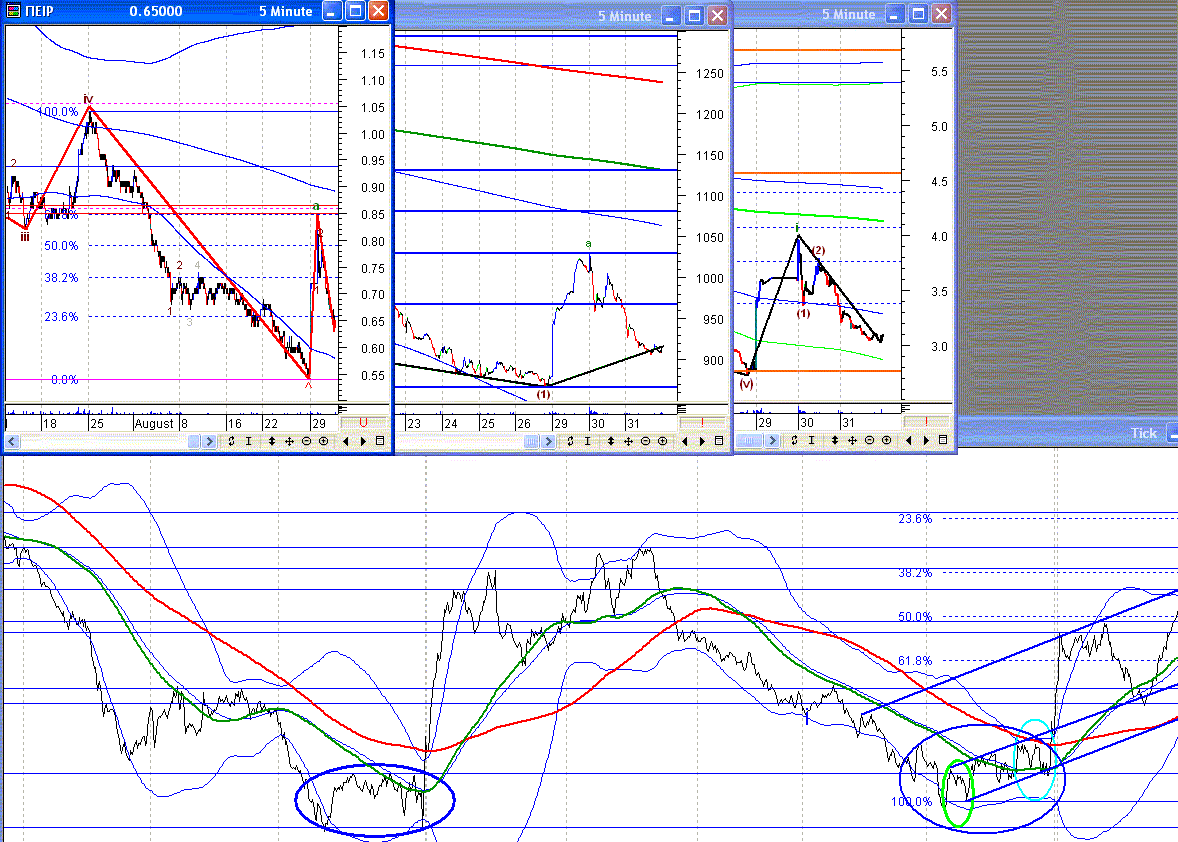1178x842 pixels.
Task: Select four-way move tool in middle 5 Minute window
Action: click(628, 441)
